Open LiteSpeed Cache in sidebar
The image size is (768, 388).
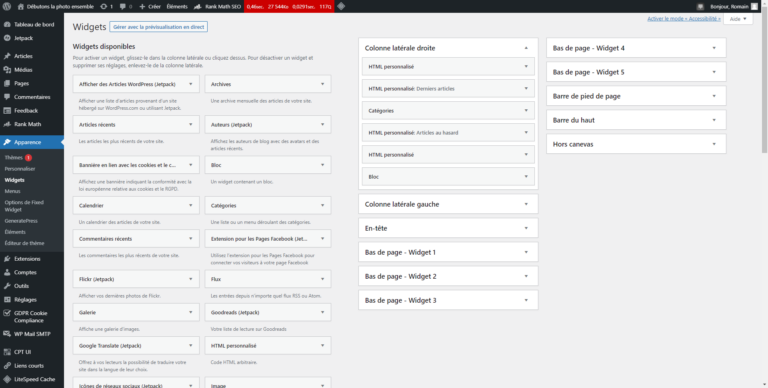click(32, 379)
